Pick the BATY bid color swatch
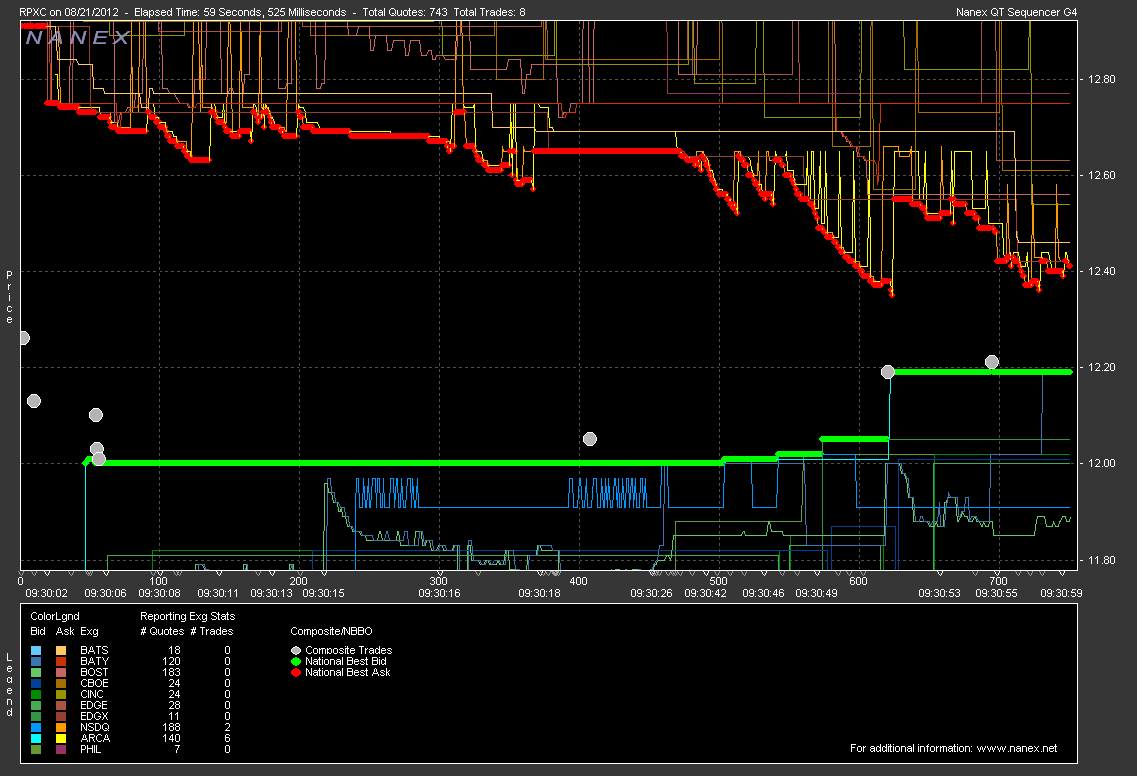The image size is (1137, 776). (37, 661)
